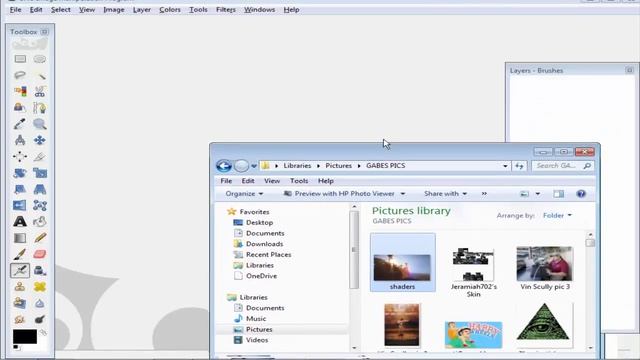Select the Cage Transform tool
The image size is (640, 360).
pyautogui.click(x=40, y=205)
